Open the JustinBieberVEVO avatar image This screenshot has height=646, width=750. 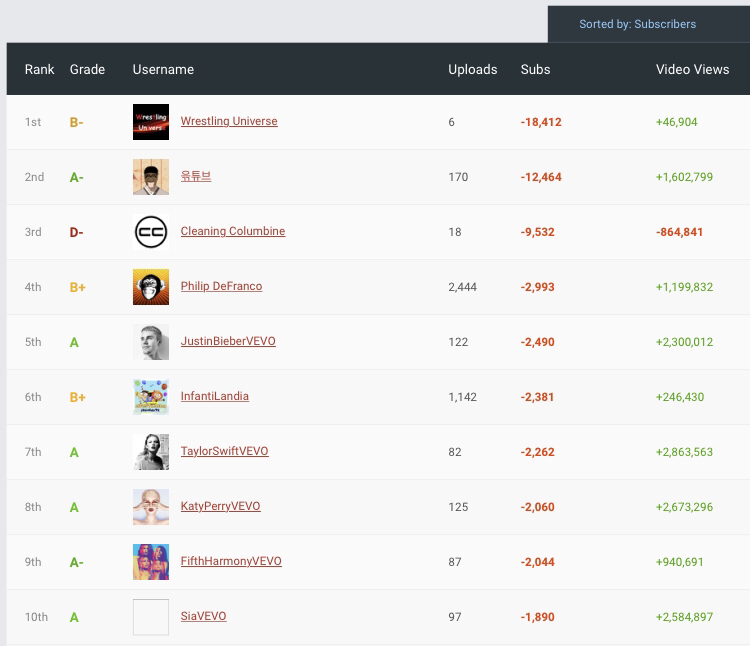(151, 342)
